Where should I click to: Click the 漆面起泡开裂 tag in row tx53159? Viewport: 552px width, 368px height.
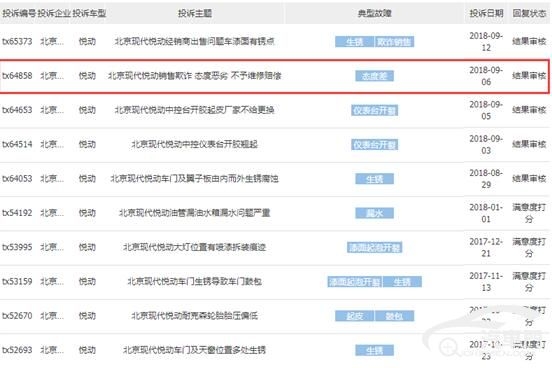point(355,282)
